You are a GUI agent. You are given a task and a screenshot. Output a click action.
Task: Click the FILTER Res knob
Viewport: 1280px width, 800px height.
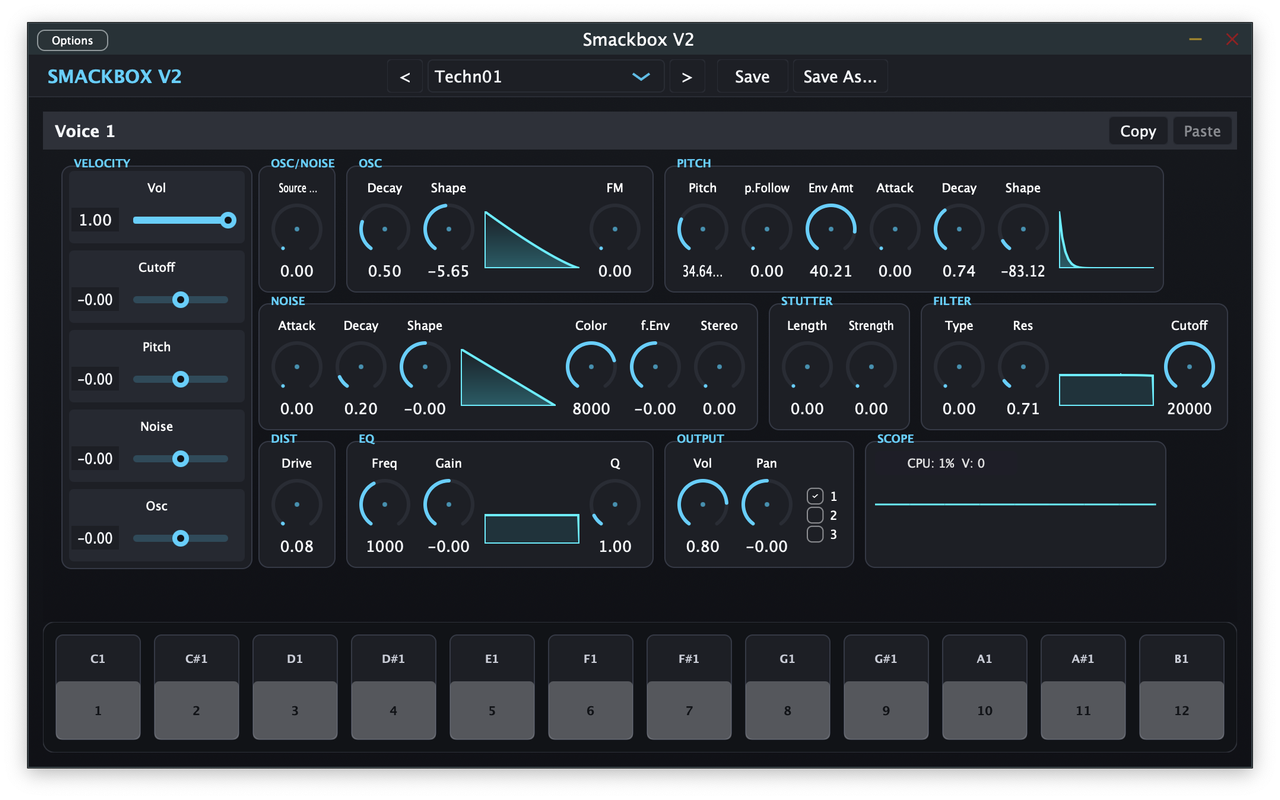[x=1023, y=367]
